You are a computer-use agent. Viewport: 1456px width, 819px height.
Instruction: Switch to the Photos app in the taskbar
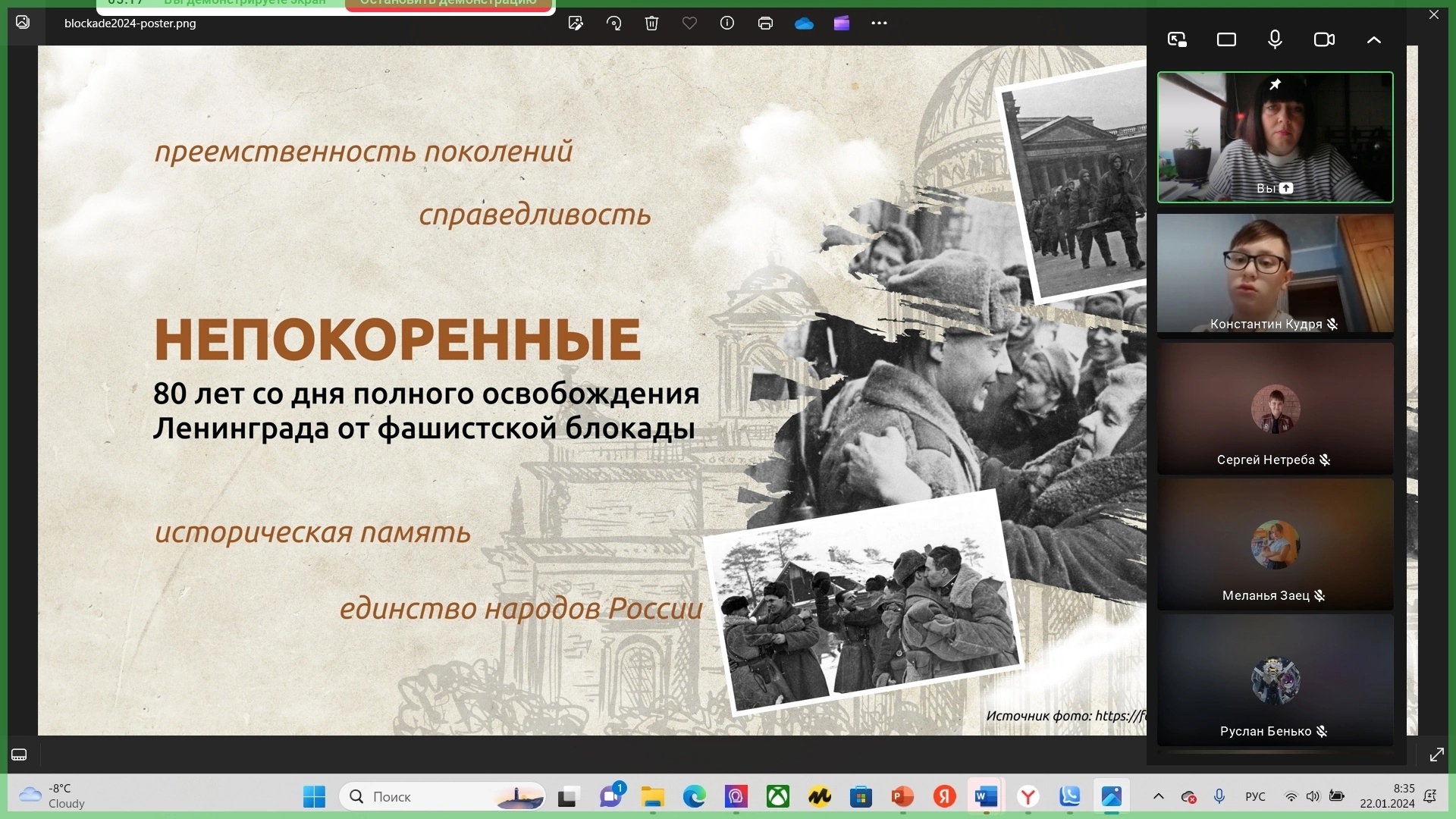1112,797
